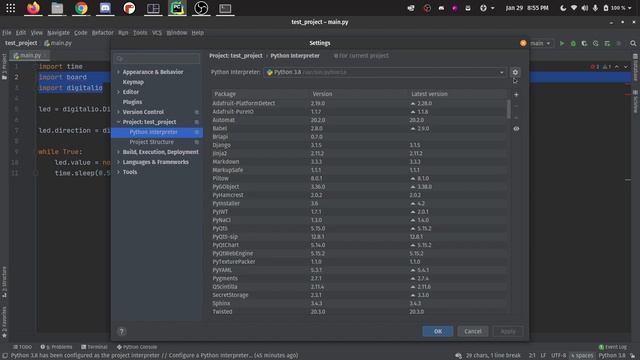Click OK in Settings dialog
The width and height of the screenshot is (640, 360).
pyautogui.click(x=438, y=331)
